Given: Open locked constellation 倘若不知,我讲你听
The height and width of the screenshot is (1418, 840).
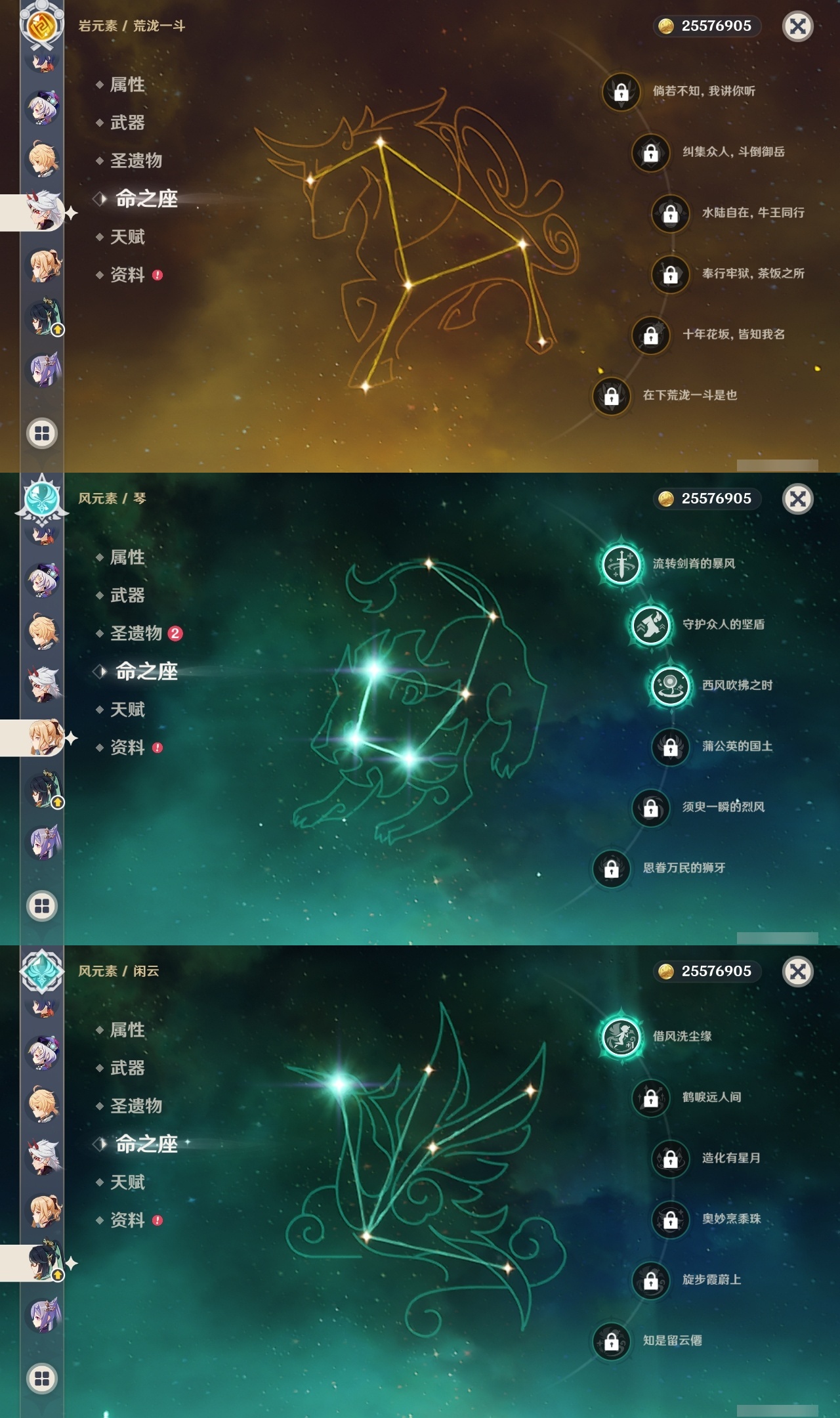Looking at the screenshot, I should click(x=621, y=92).
